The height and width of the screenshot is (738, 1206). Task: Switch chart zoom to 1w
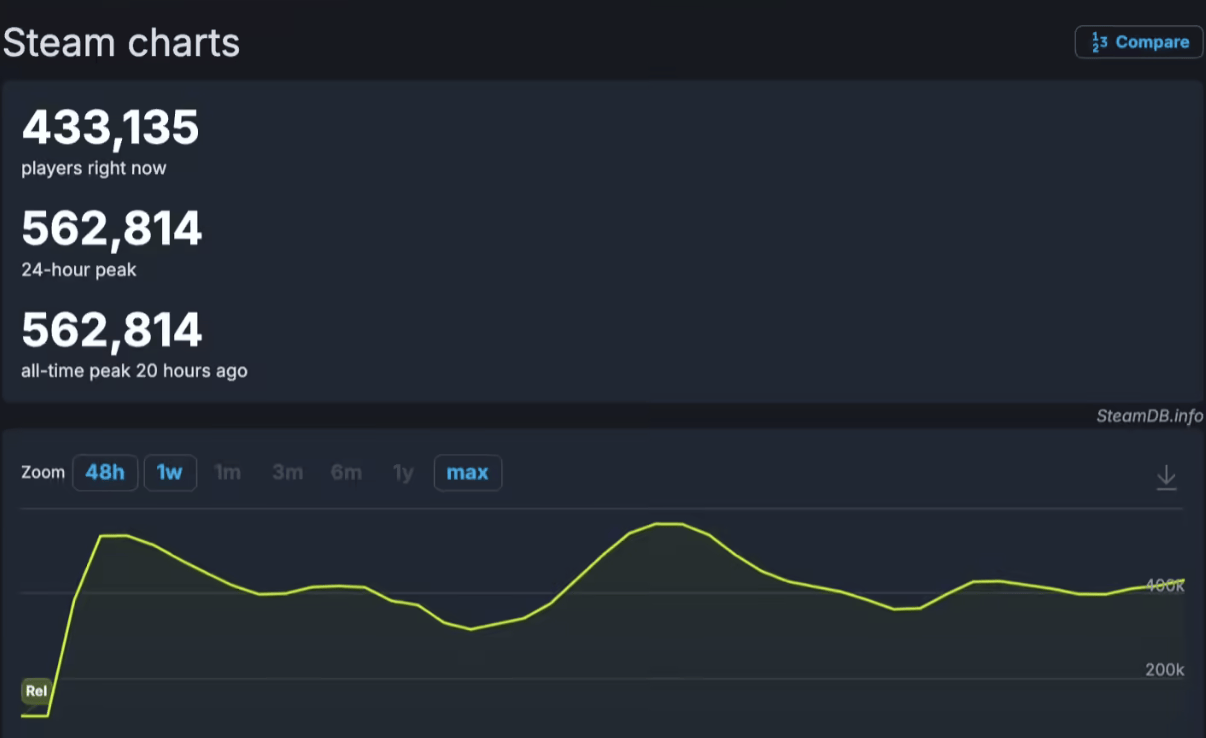(x=170, y=473)
